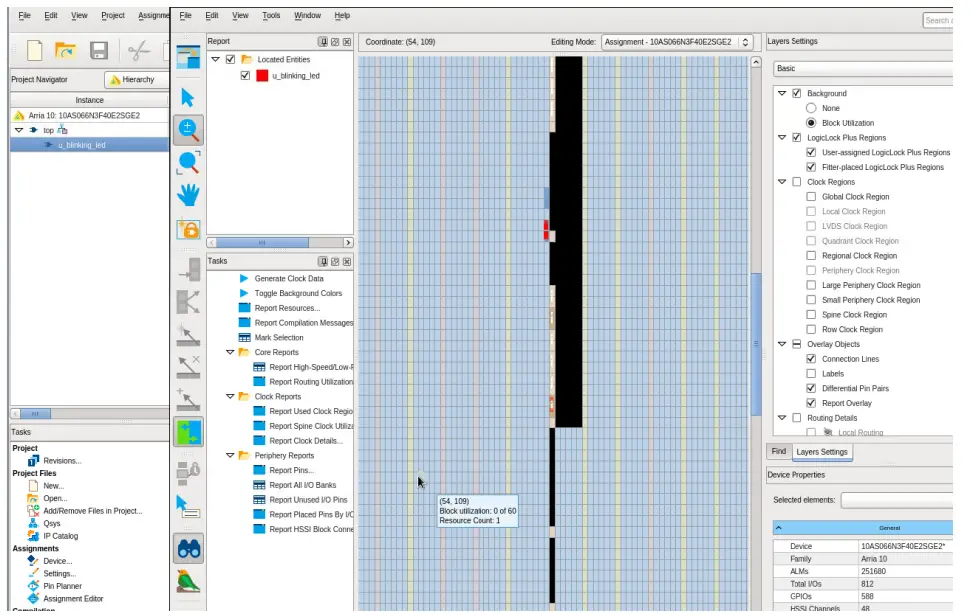This screenshot has width=971, height=615.
Task: Click the red color swatch for u_blinking_led
Action: point(263,76)
